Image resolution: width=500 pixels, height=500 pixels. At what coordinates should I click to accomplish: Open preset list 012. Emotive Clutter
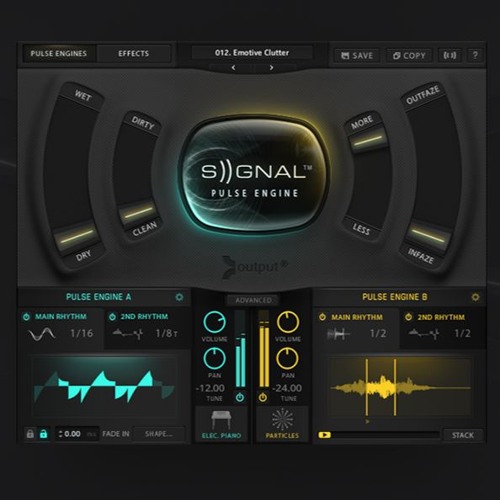pyautogui.click(x=252, y=53)
